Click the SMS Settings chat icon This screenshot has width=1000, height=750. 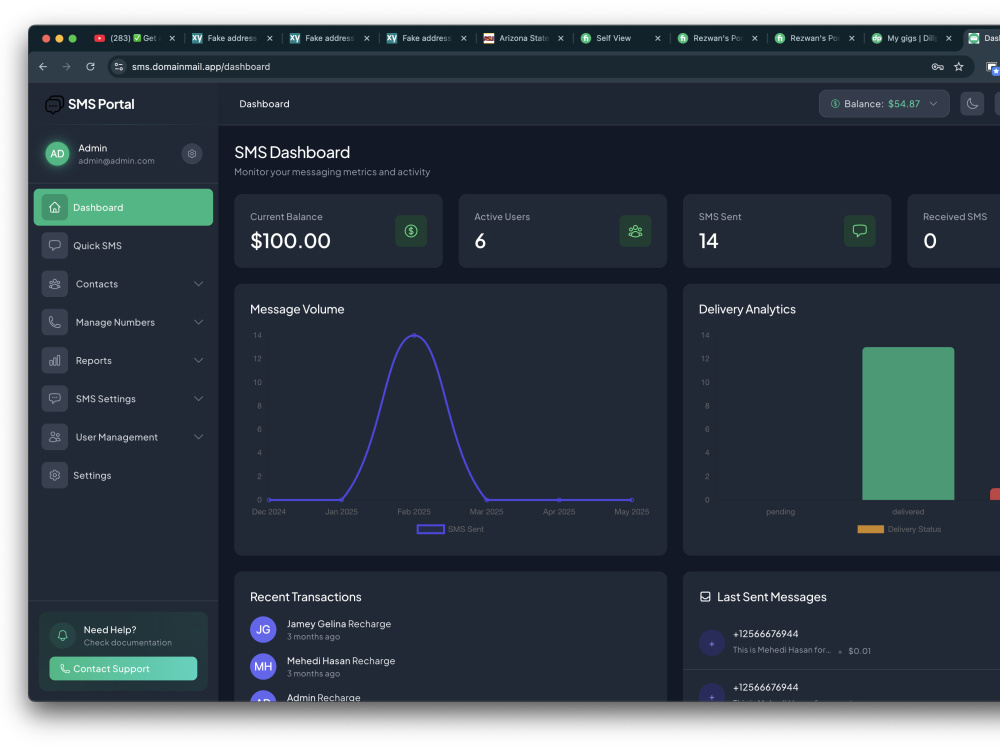[x=55, y=399]
